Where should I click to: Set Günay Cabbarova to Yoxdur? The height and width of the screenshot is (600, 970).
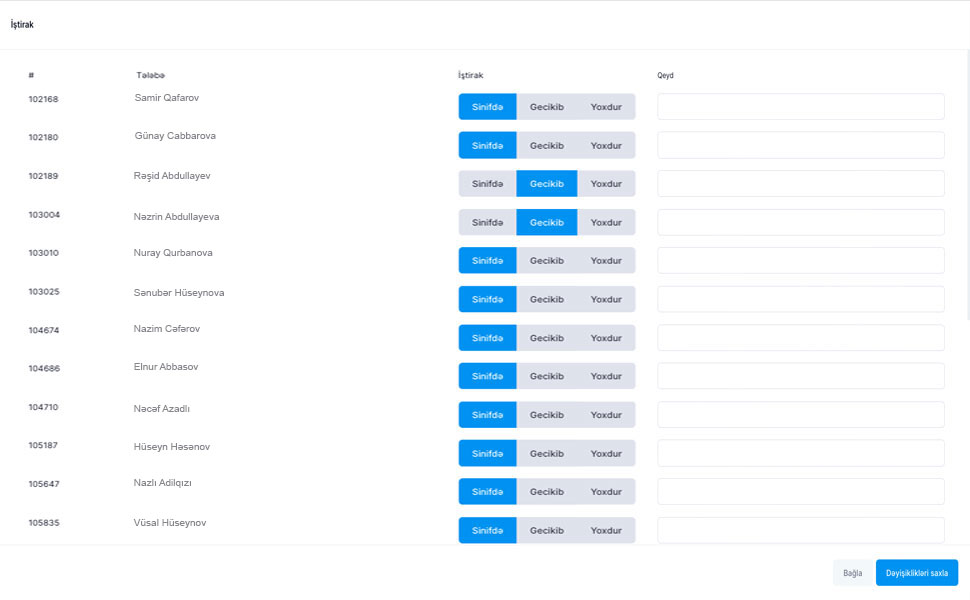(x=606, y=146)
